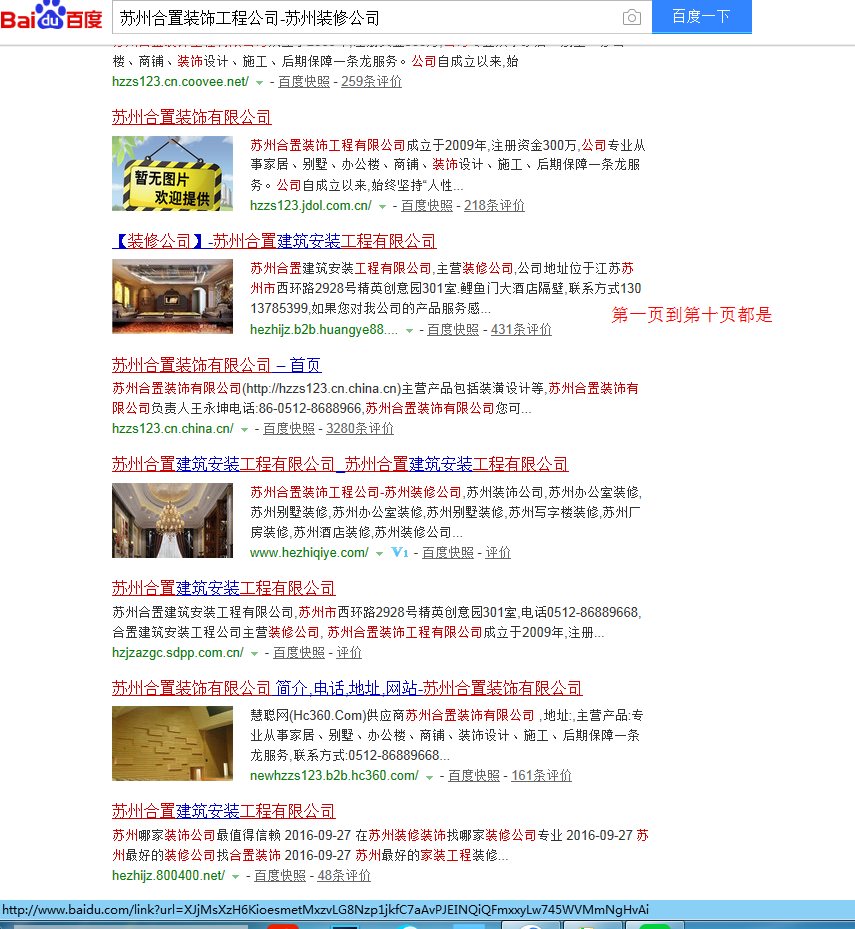Open 百度快照 for hzzs123.cn.china.cn
Image resolution: width=855 pixels, height=929 pixels.
pos(289,428)
